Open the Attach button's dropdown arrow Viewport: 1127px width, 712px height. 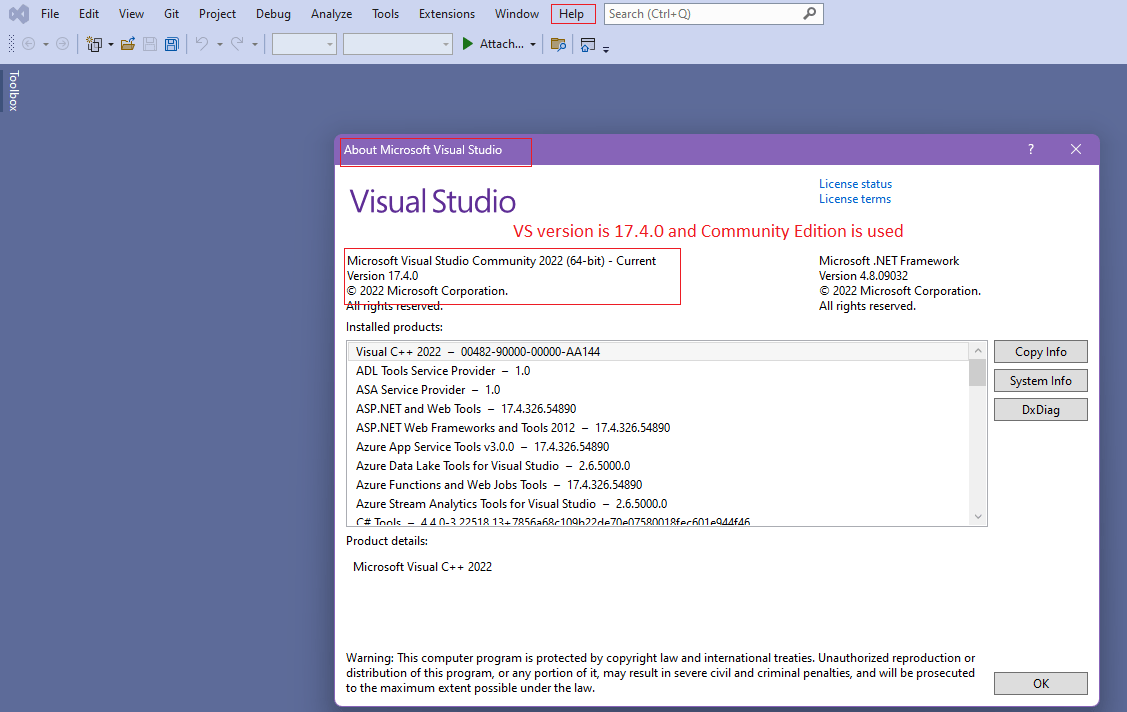pos(532,44)
